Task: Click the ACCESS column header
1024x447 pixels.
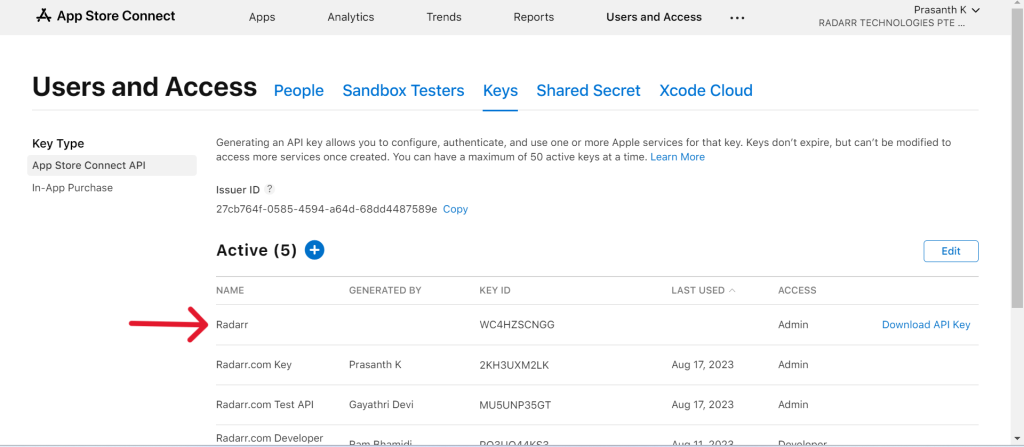Action: [797, 290]
